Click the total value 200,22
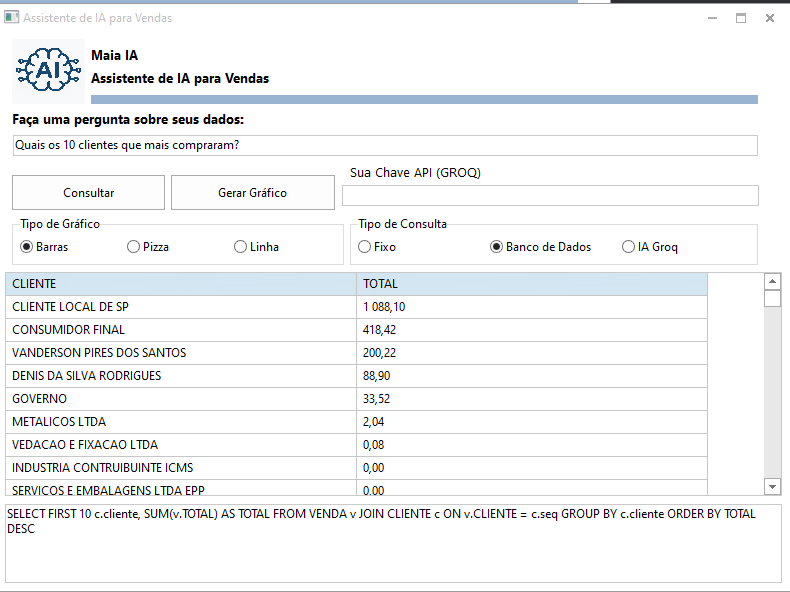 [379, 353]
